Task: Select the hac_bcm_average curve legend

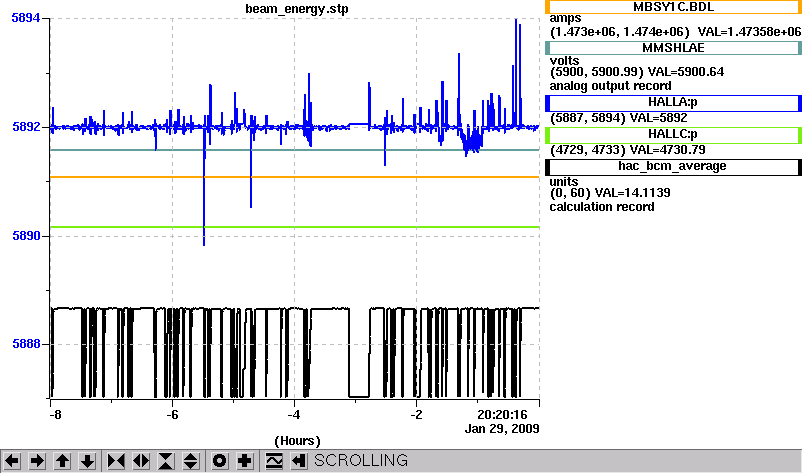Action: click(x=673, y=167)
